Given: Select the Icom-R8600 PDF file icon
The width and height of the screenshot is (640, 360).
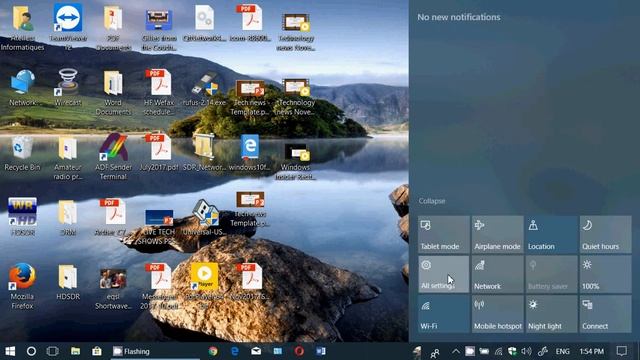Looking at the screenshot, I should tap(250, 24).
